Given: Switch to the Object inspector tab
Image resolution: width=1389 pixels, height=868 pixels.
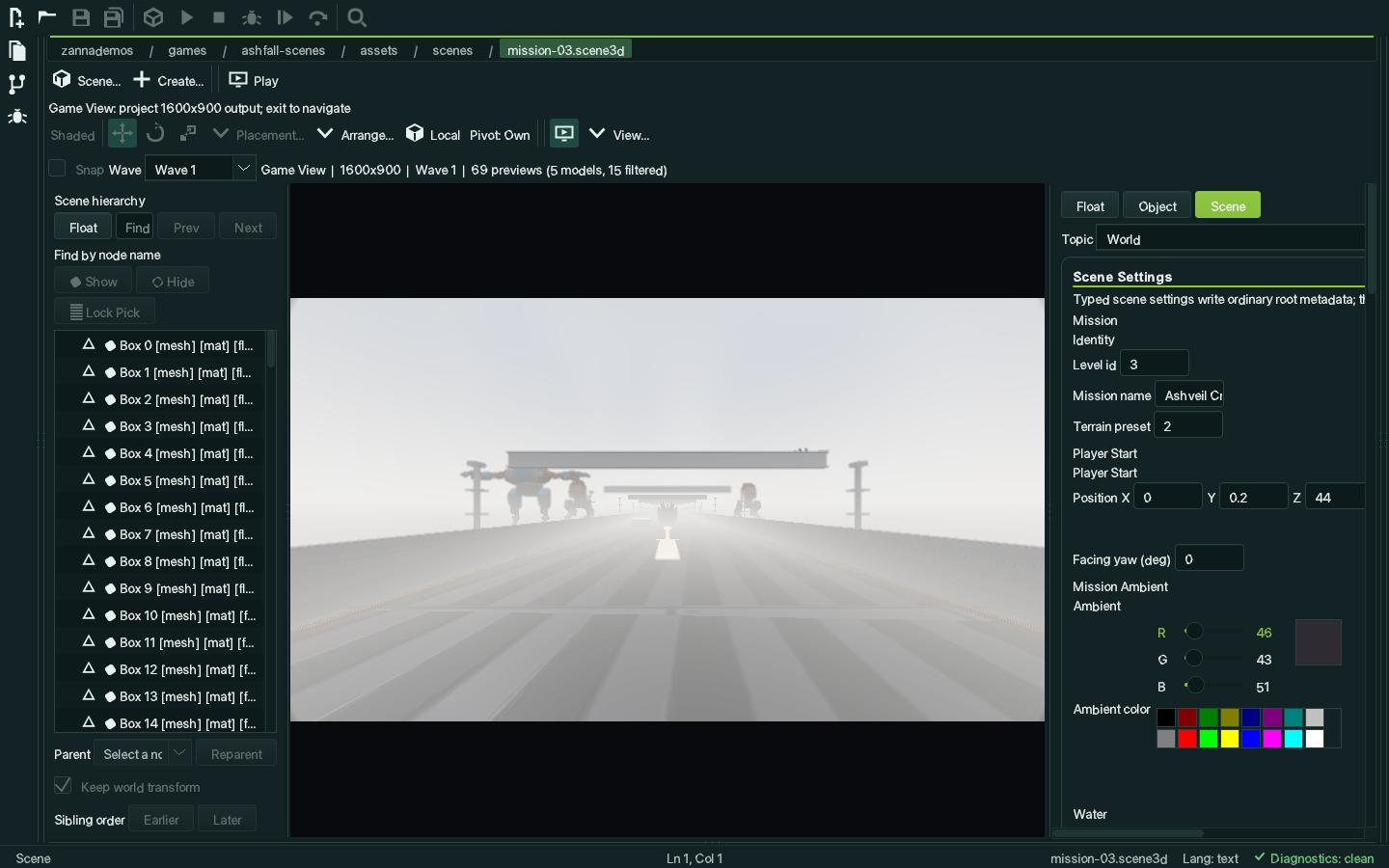Looking at the screenshot, I should pos(1157,205).
